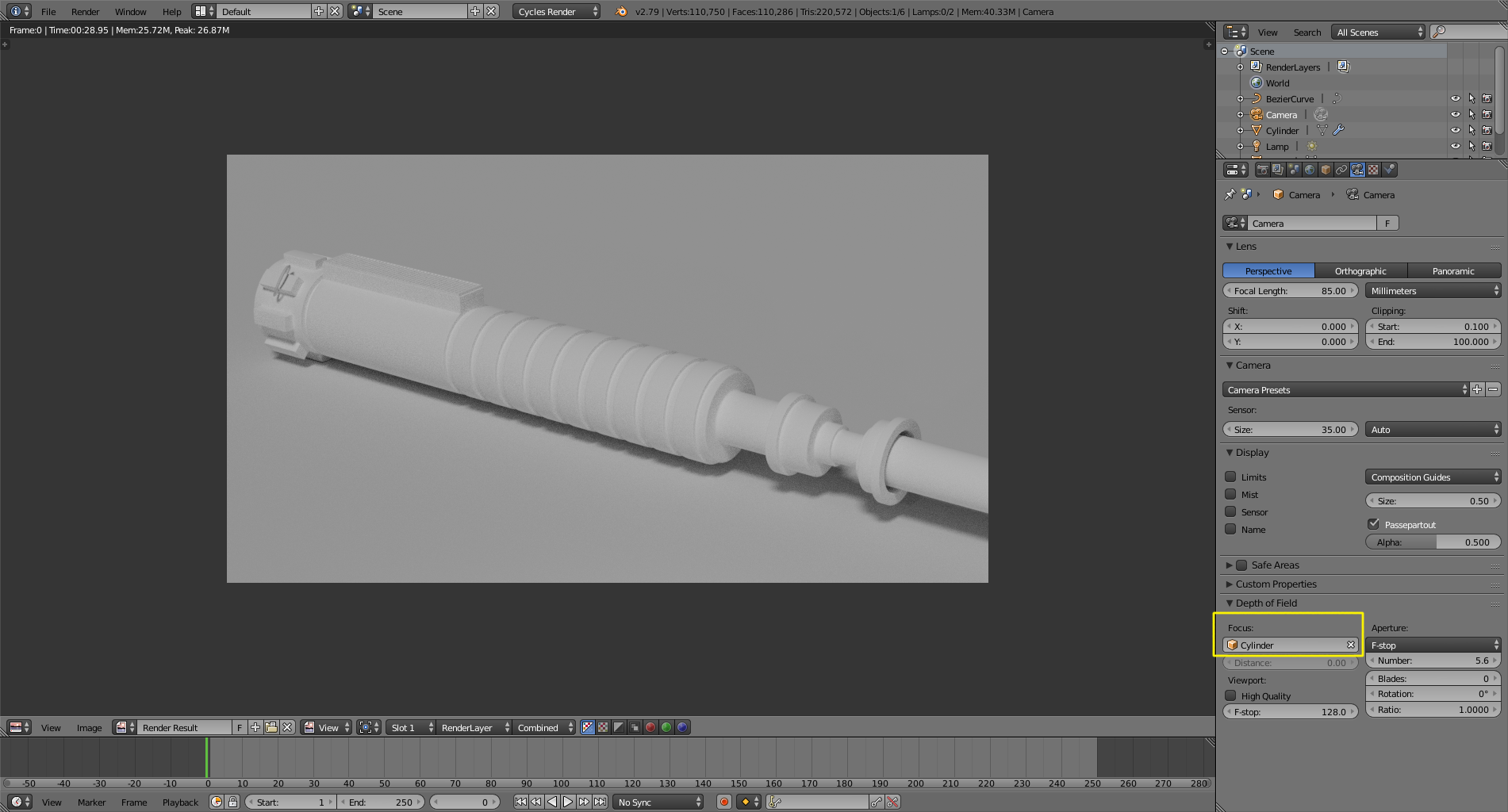Click the Blender info editor type icon
This screenshot has width=1508, height=812.
tap(20, 11)
